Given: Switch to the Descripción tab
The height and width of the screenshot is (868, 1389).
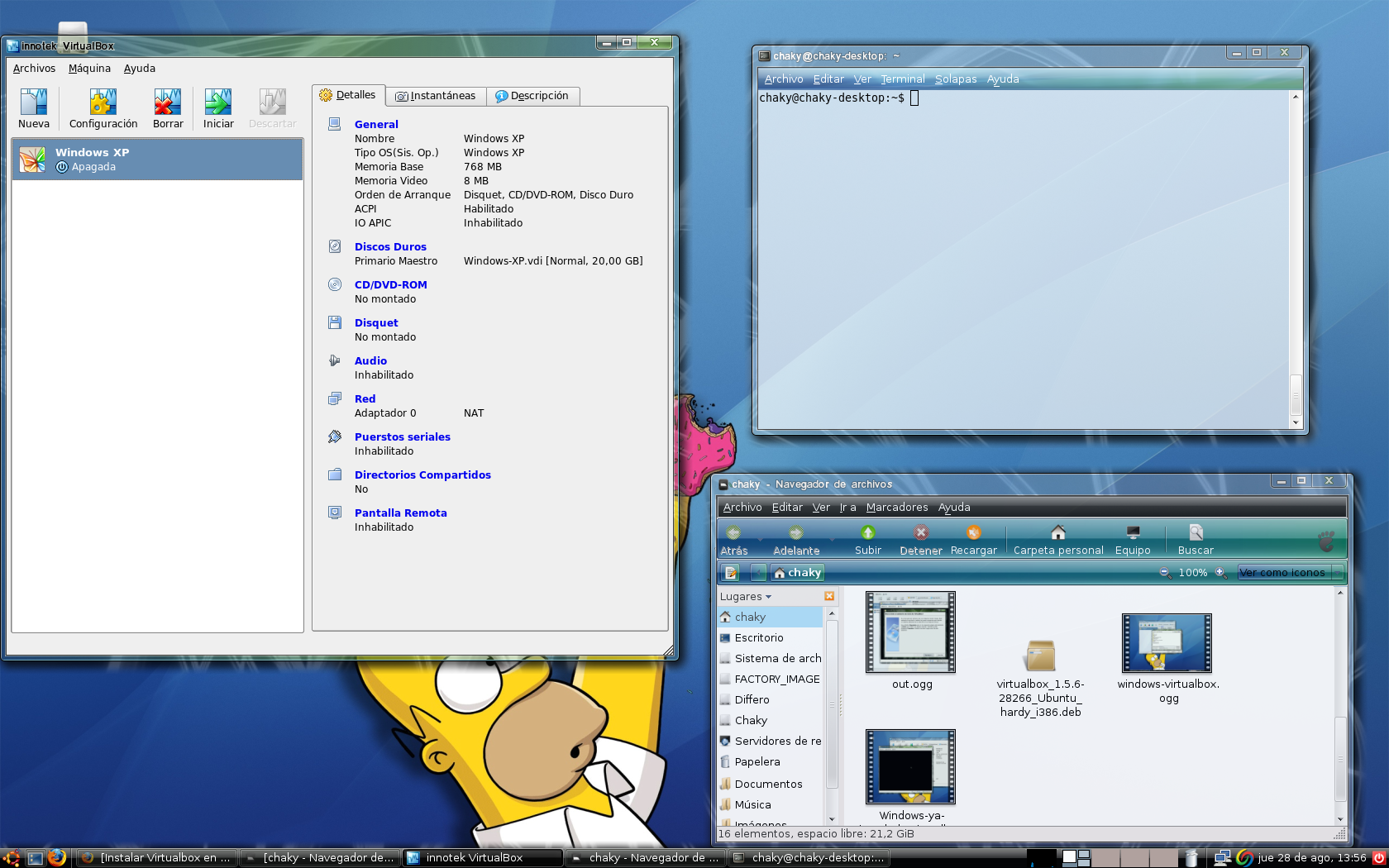Looking at the screenshot, I should click(532, 96).
